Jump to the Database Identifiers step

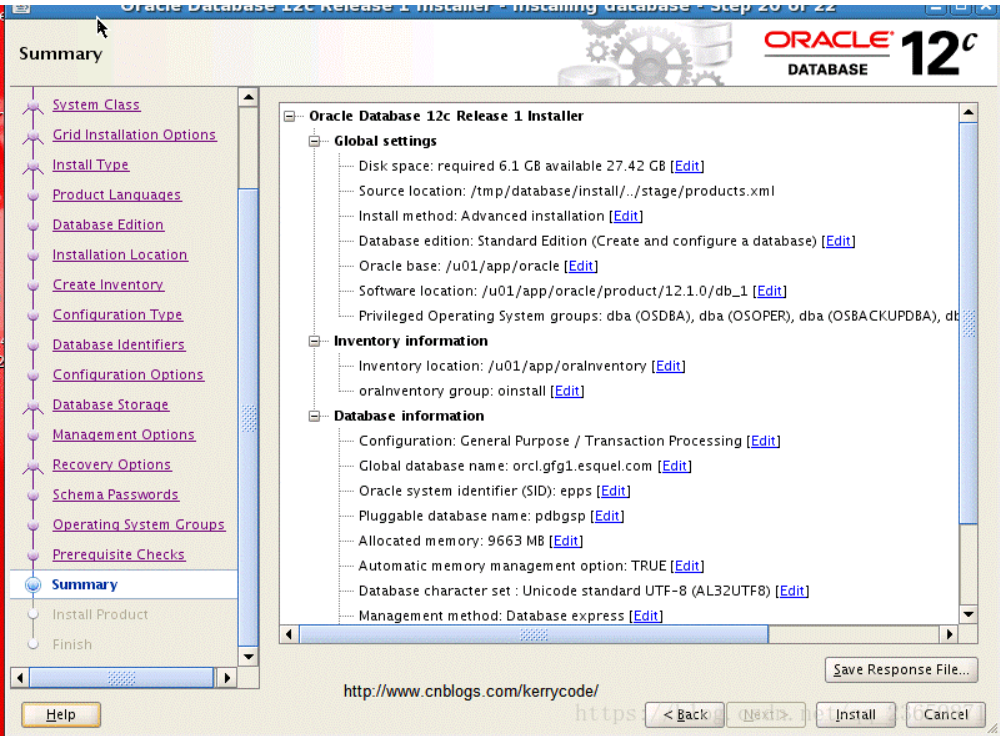(x=119, y=344)
